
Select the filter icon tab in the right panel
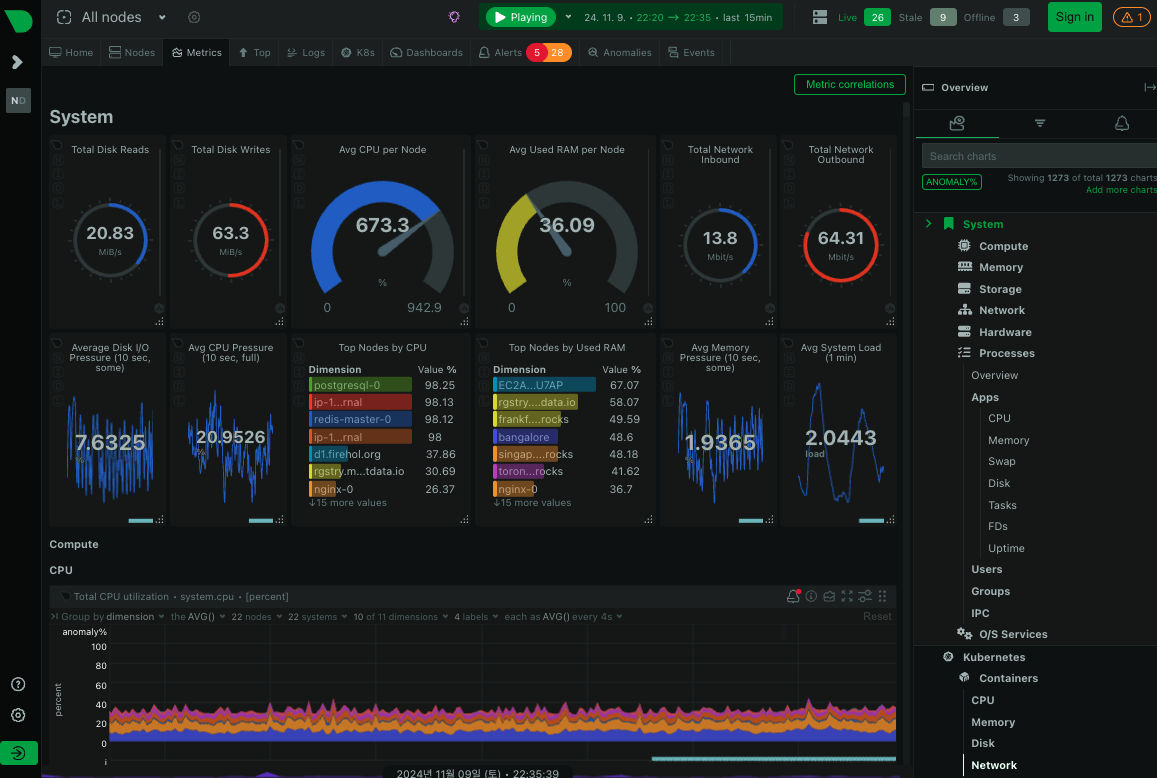pyautogui.click(x=1040, y=123)
